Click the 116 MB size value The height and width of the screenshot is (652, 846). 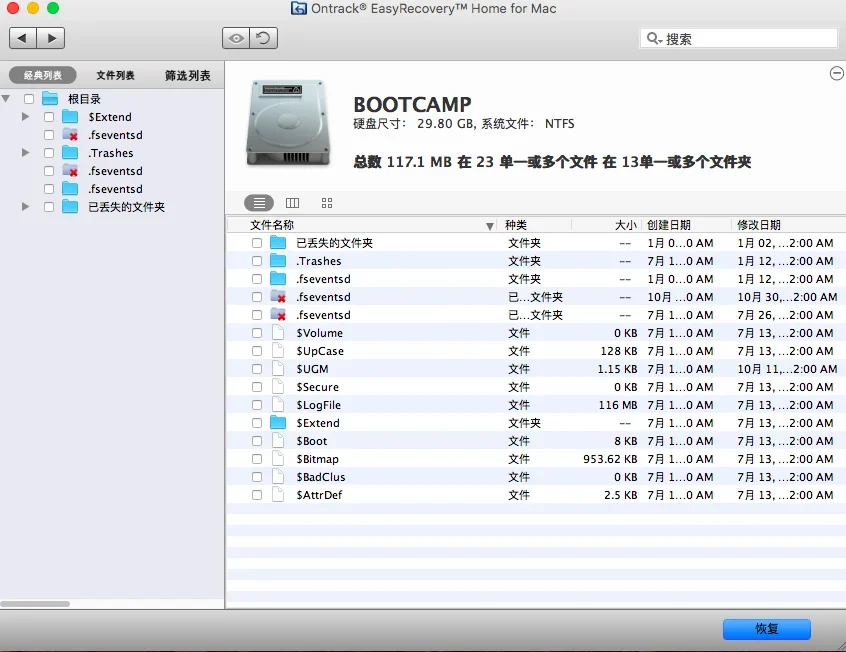618,405
